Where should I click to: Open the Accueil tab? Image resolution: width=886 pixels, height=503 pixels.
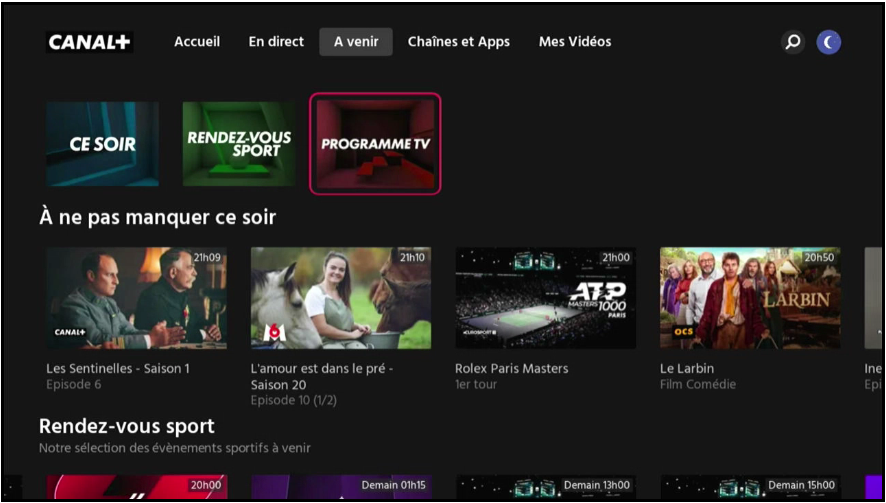(x=197, y=42)
